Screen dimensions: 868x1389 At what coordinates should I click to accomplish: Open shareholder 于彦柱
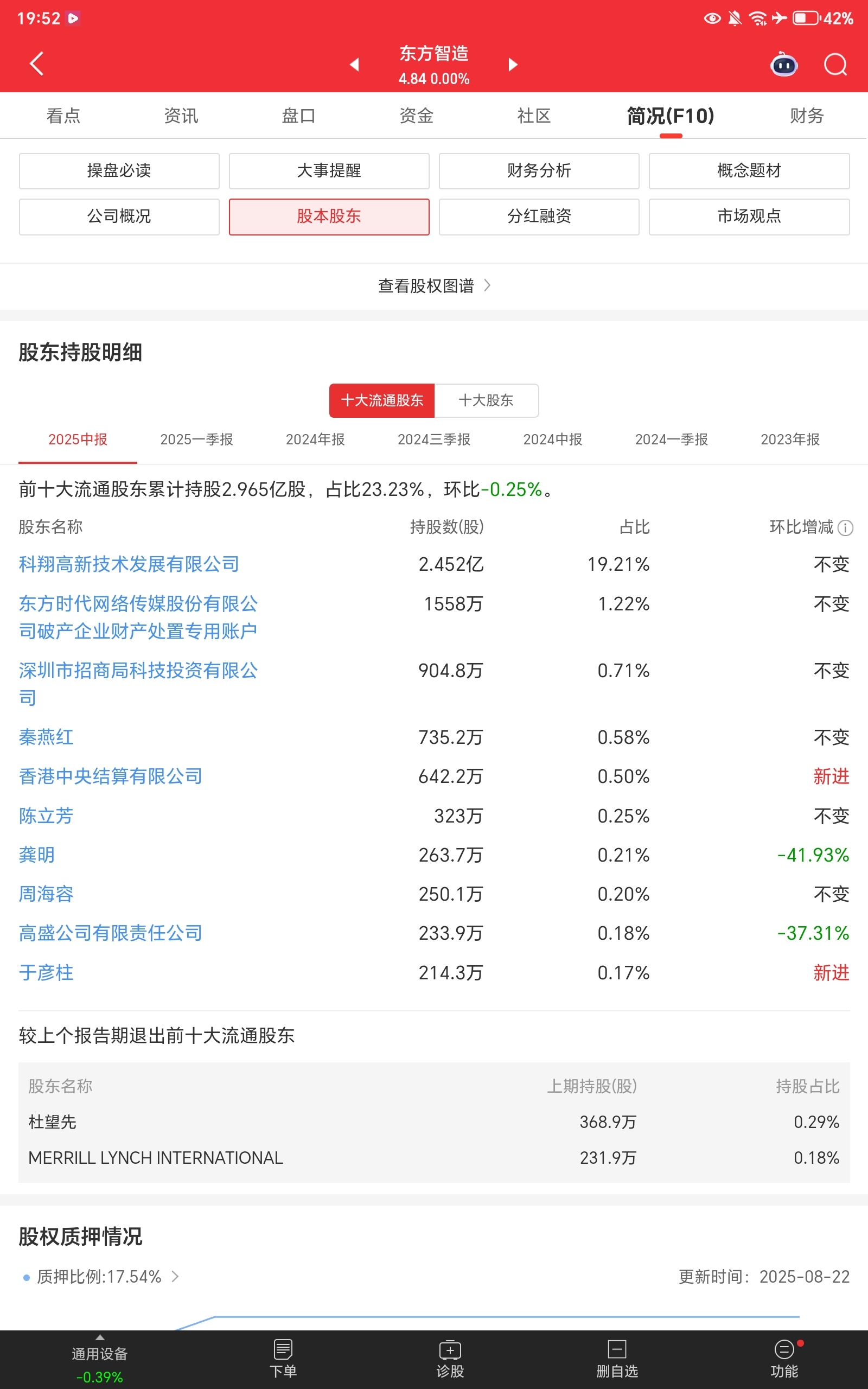click(x=46, y=972)
